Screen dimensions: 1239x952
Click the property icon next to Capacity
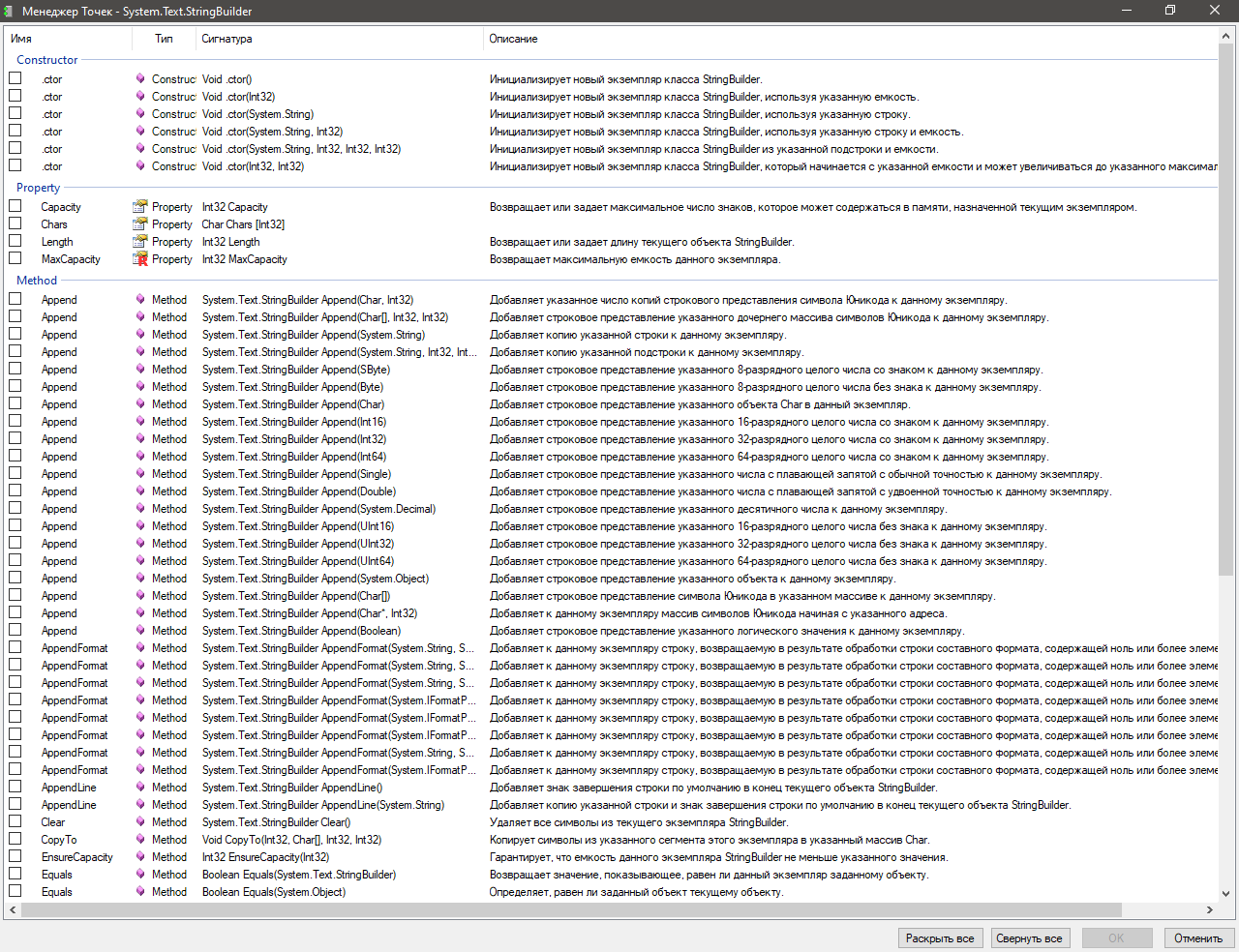140,207
